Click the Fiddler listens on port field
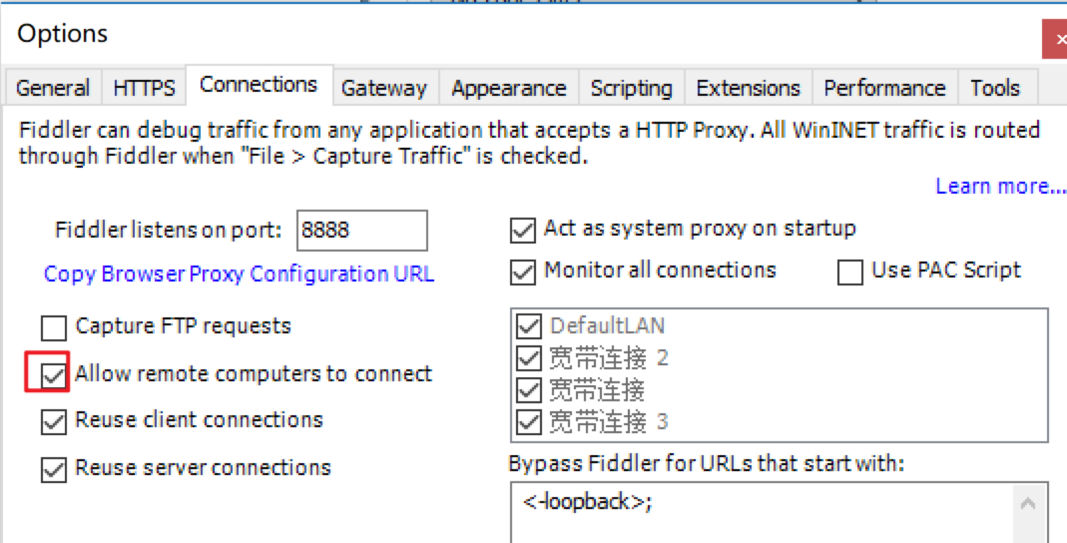The width and height of the screenshot is (1067, 543). coord(361,230)
